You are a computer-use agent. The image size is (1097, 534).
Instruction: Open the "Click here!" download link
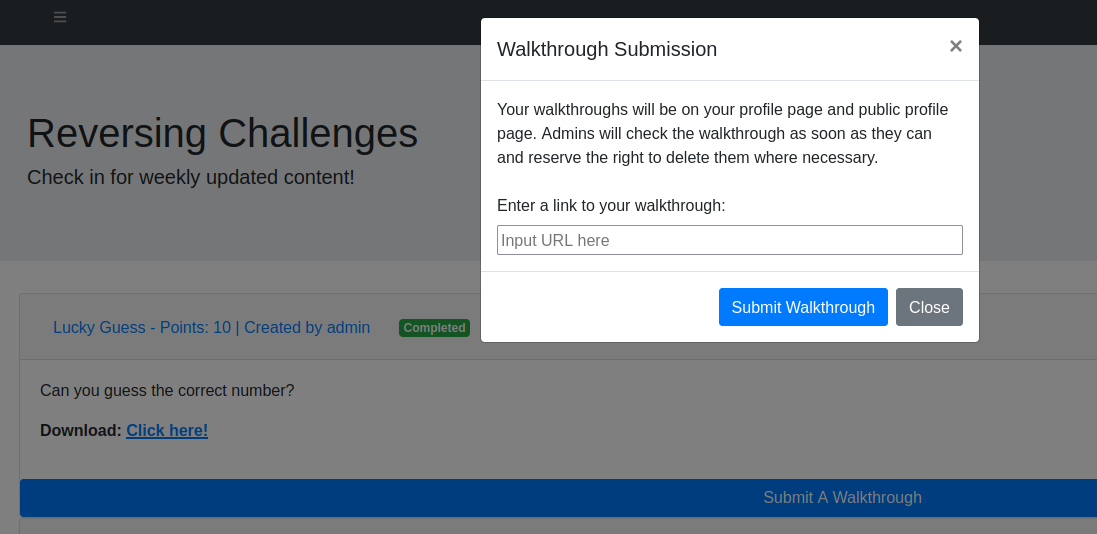tap(167, 430)
